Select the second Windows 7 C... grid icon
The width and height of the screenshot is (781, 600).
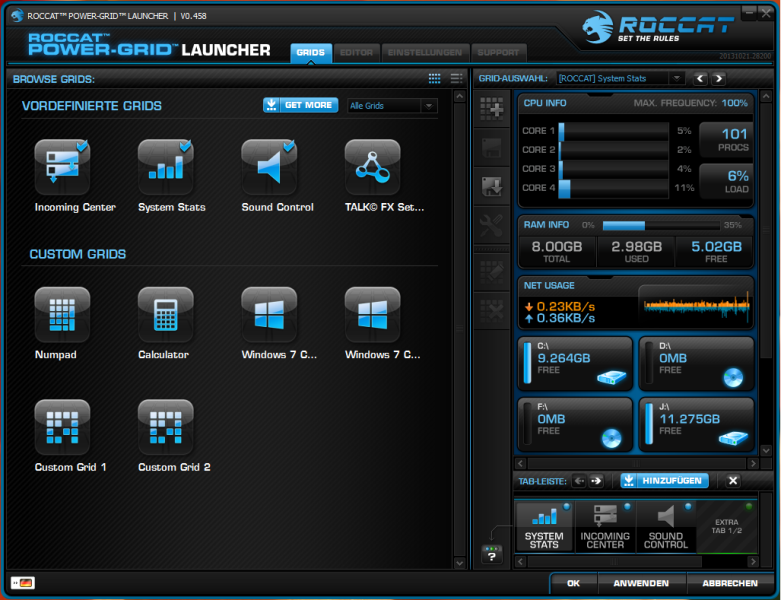[x=373, y=315]
